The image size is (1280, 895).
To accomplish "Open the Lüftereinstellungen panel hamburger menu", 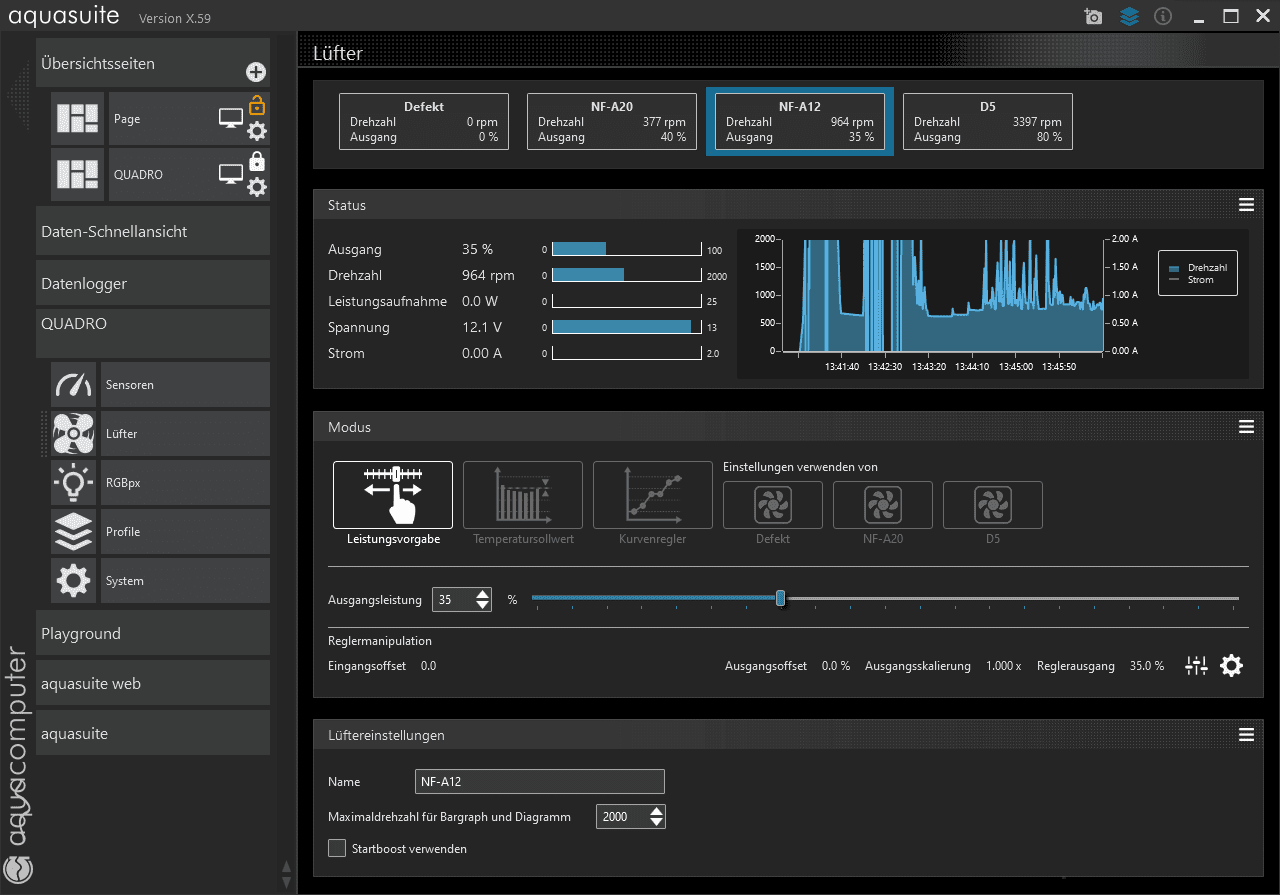I will (1246, 735).
